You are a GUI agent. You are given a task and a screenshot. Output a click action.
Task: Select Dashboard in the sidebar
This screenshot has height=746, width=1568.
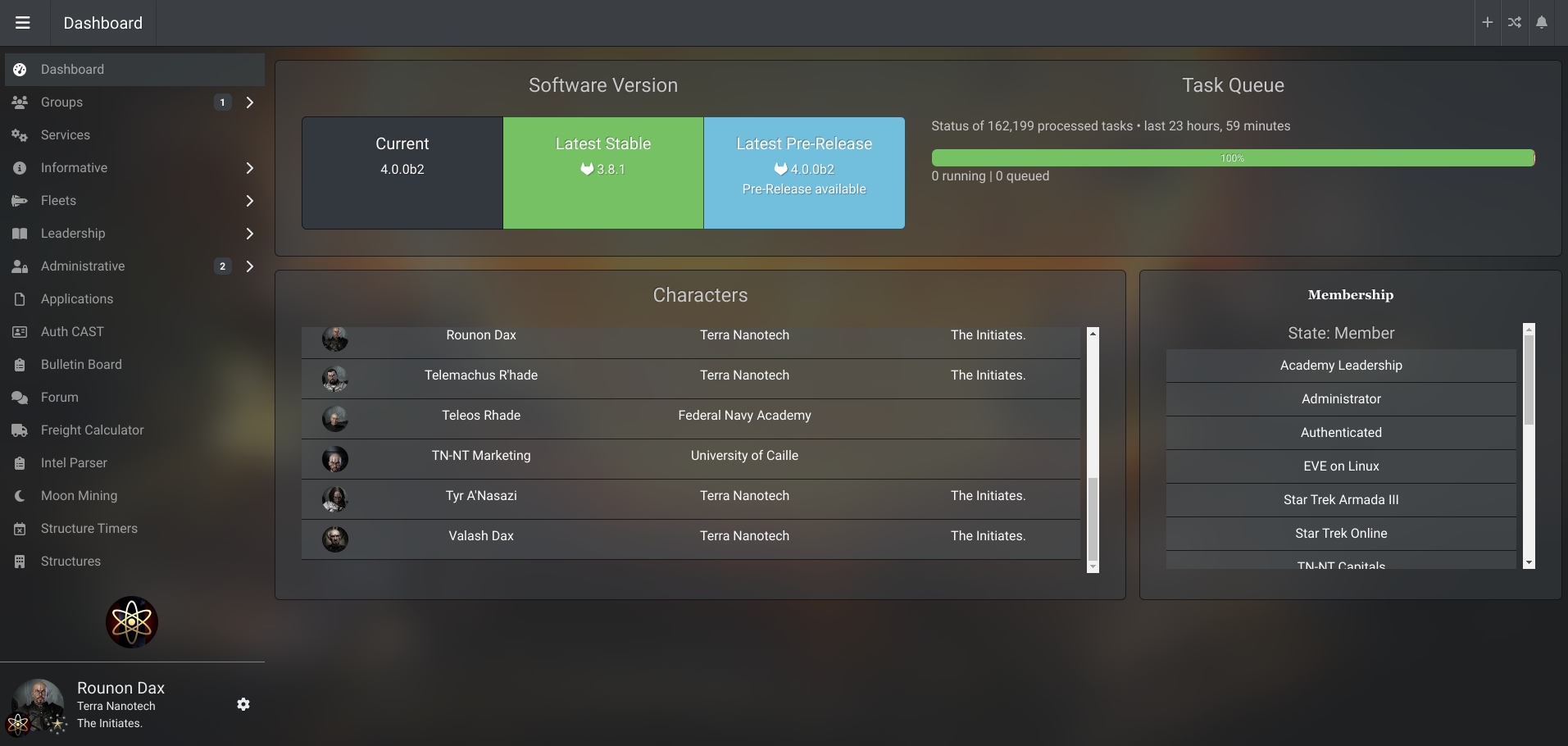click(73, 70)
